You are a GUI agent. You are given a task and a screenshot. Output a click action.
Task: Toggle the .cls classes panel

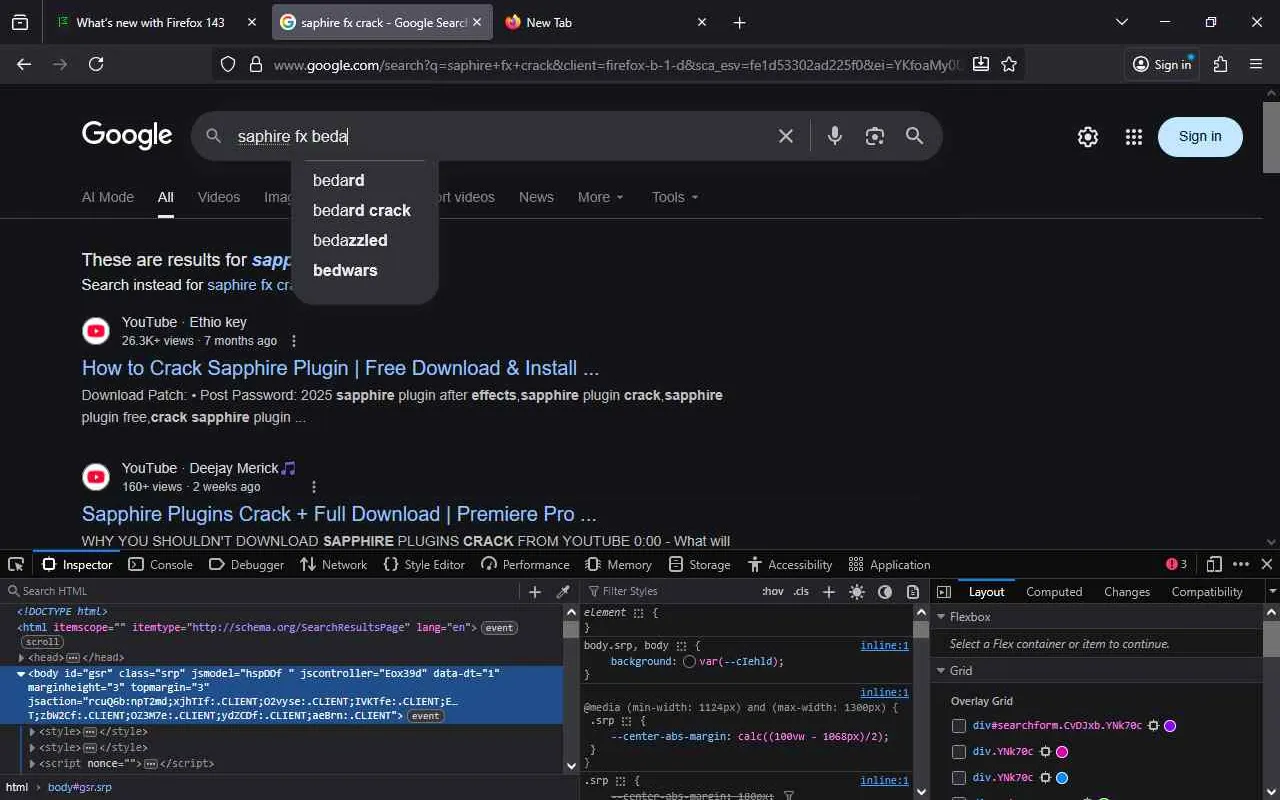pyautogui.click(x=801, y=592)
